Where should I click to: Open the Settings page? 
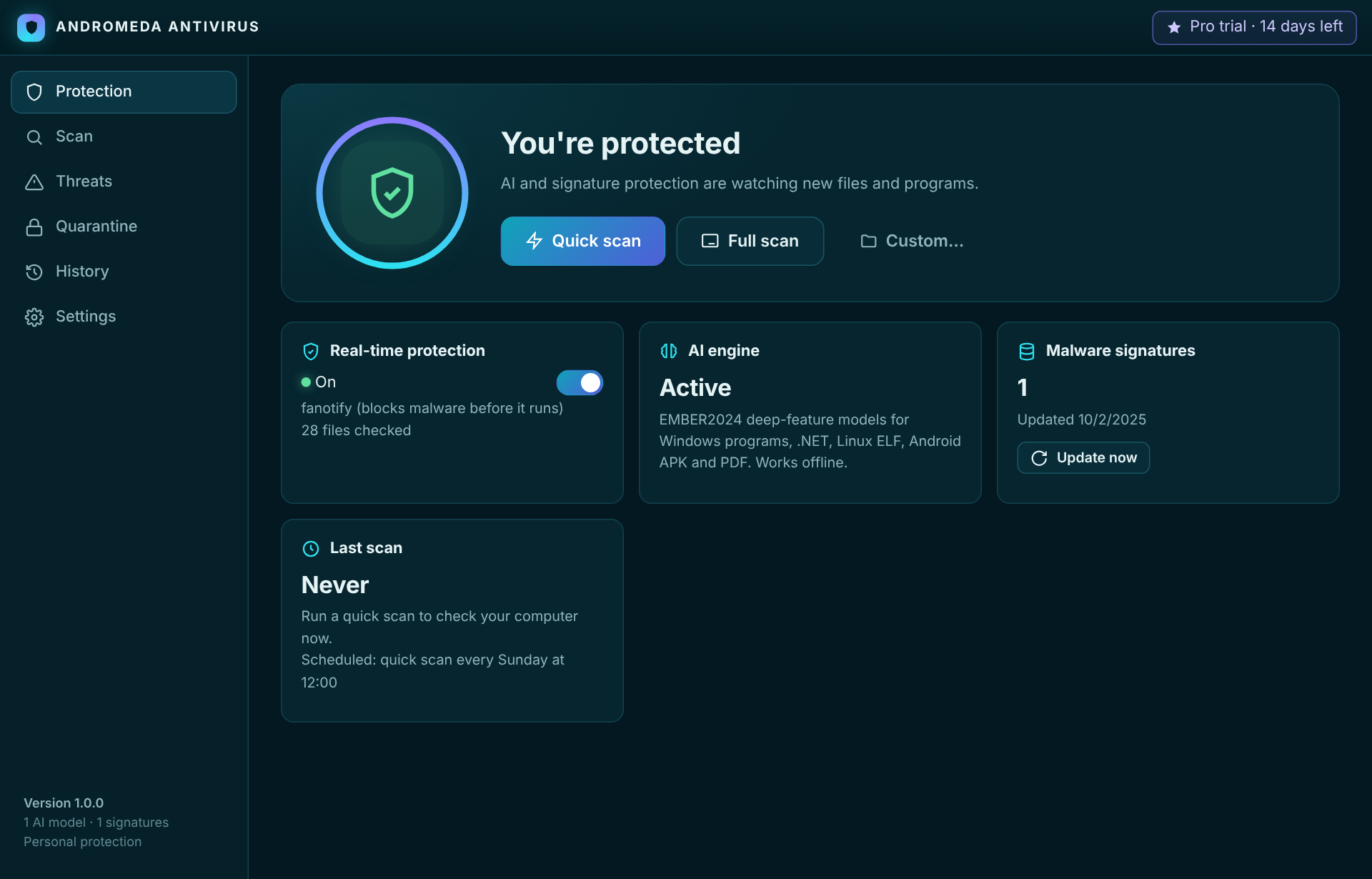click(x=124, y=317)
